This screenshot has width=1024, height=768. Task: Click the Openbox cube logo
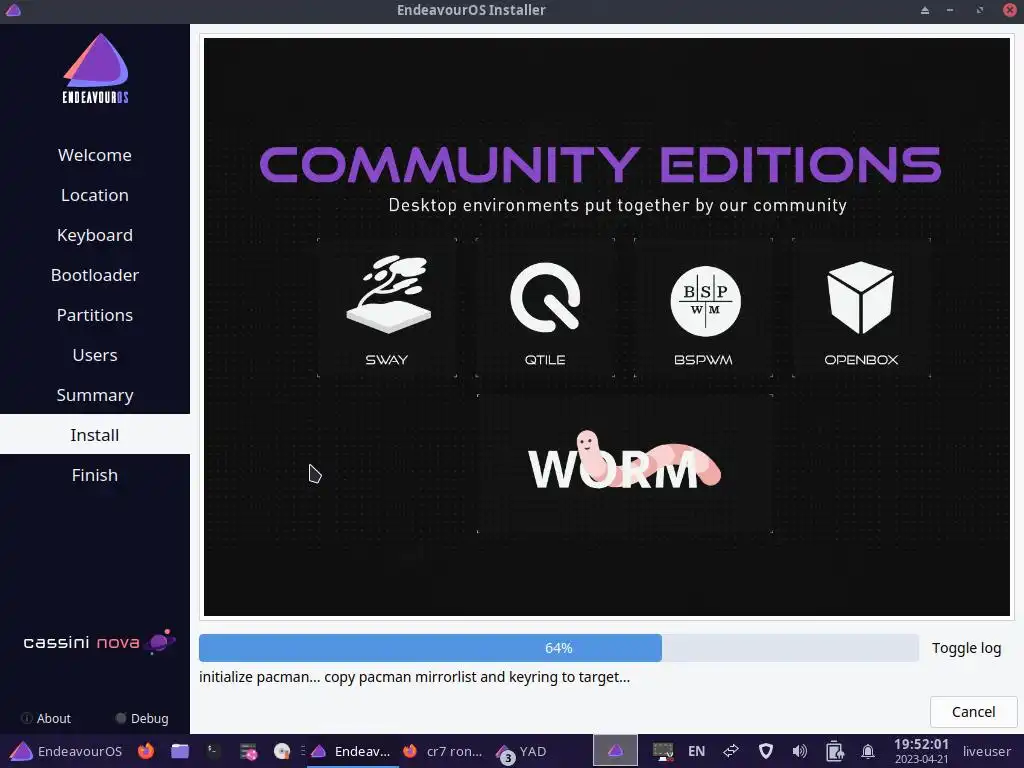tap(861, 297)
